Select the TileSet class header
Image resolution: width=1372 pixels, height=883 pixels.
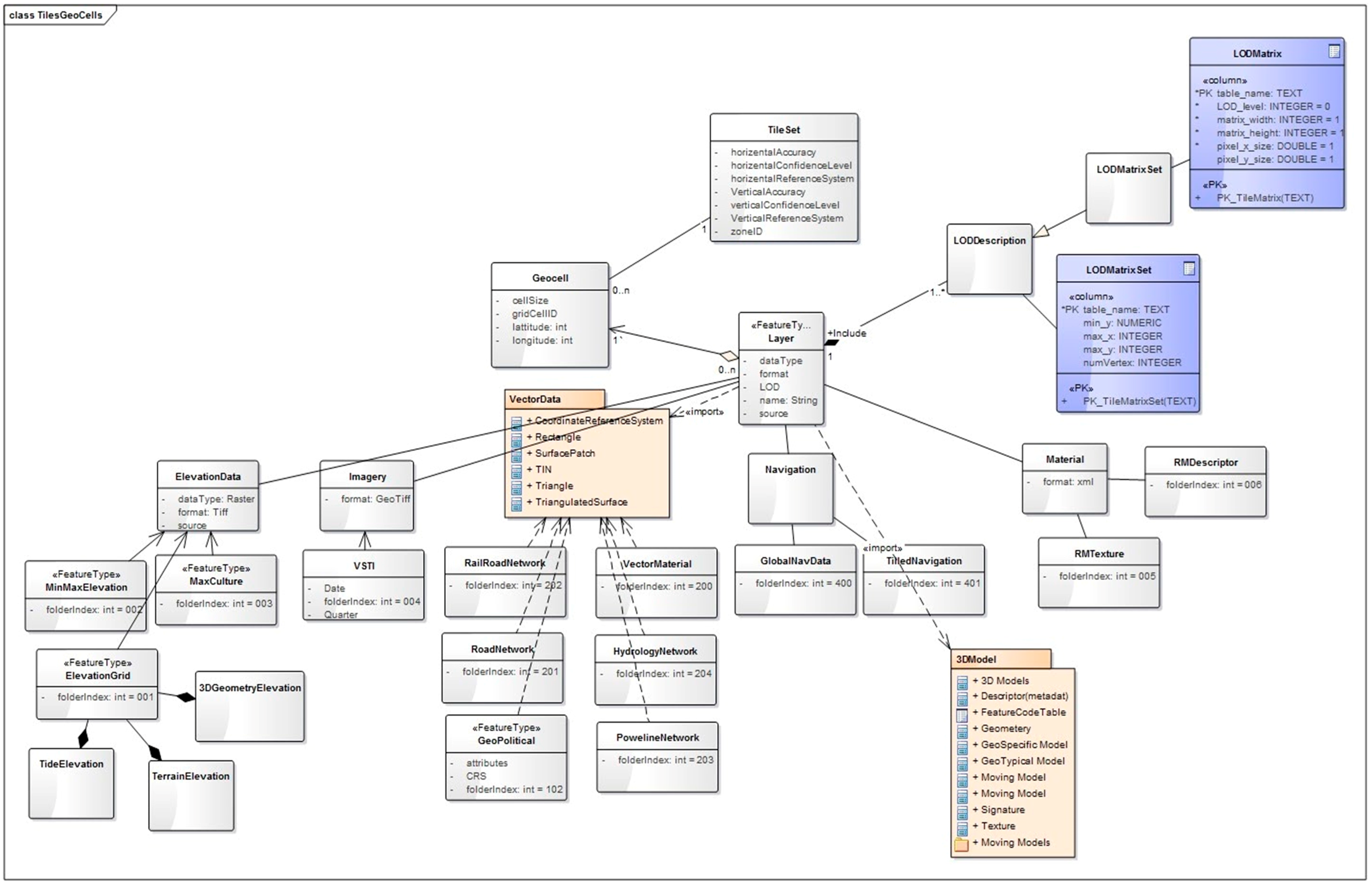coord(783,129)
